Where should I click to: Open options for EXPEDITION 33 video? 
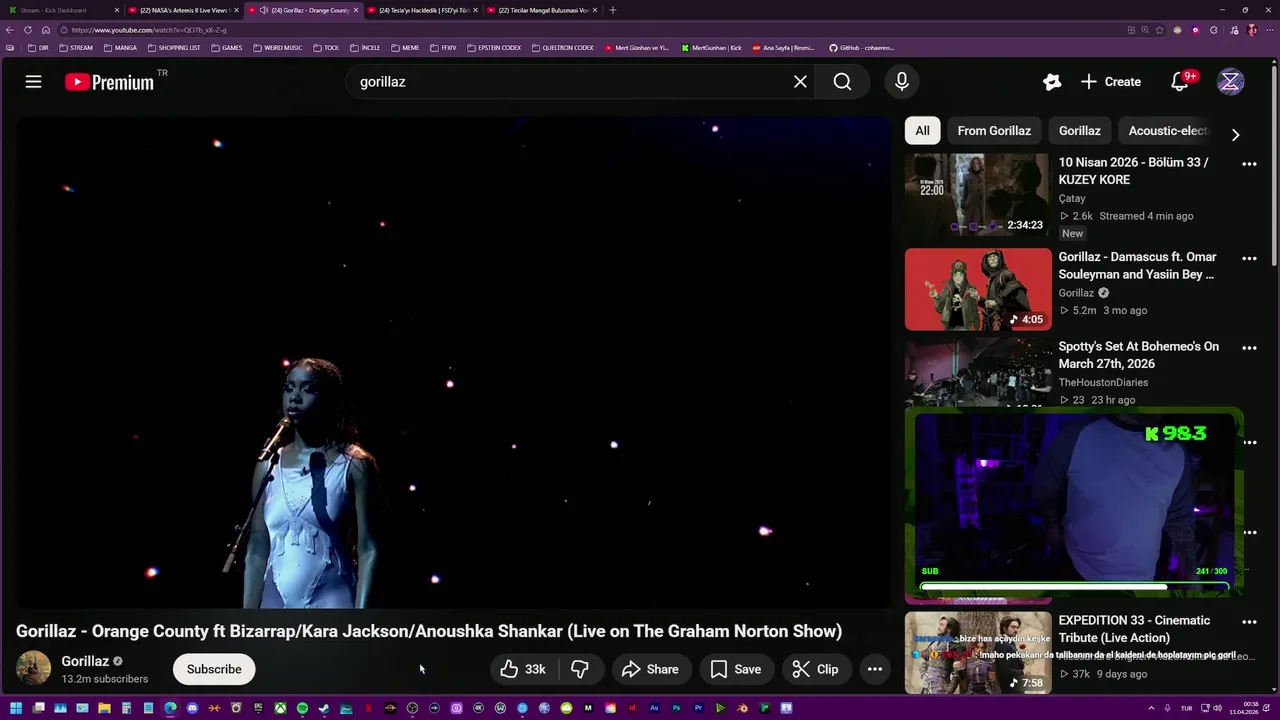pyautogui.click(x=1249, y=622)
